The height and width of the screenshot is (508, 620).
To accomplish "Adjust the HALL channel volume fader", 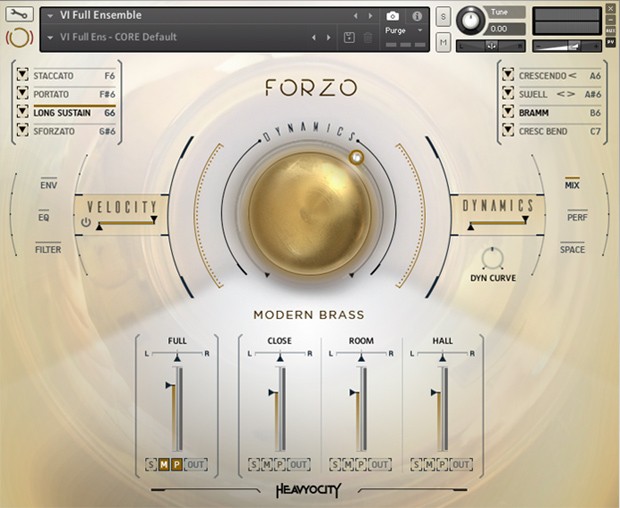I will point(436,393).
